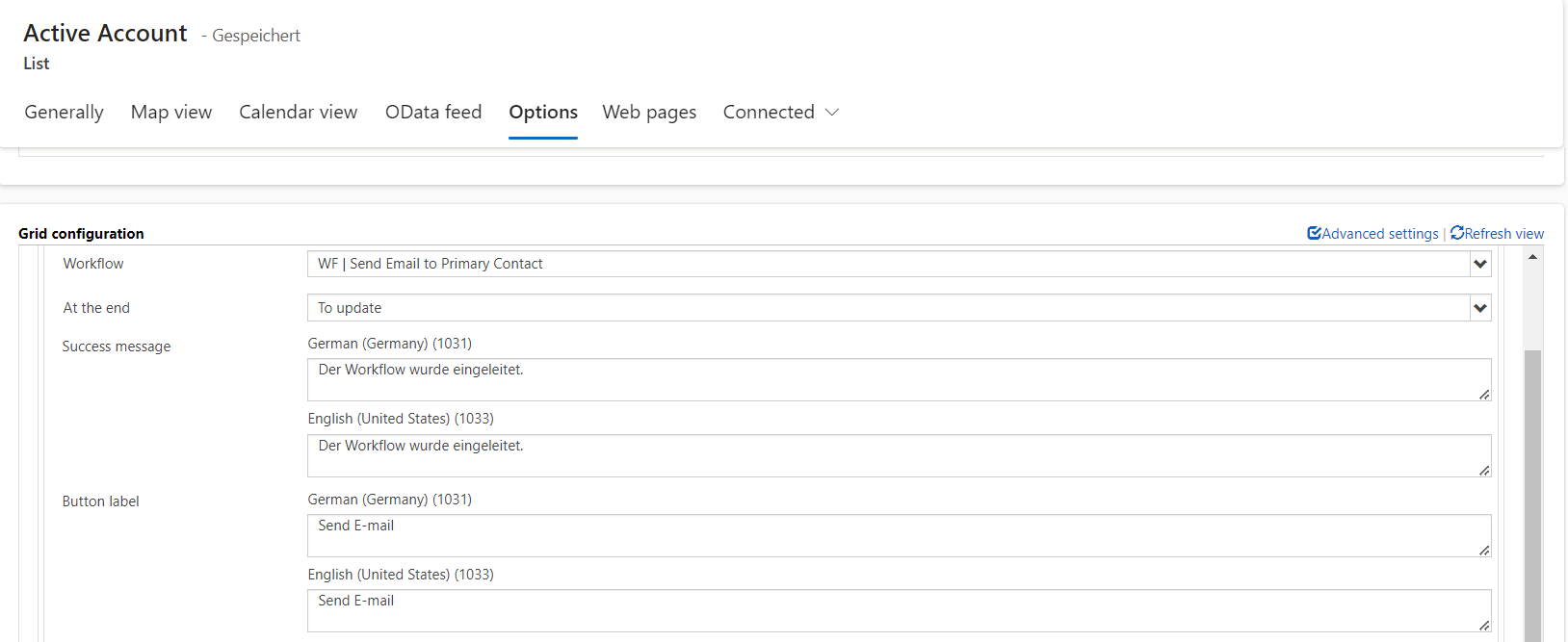This screenshot has height=642, width=1568.
Task: Open the Web pages tab
Action: click(649, 113)
